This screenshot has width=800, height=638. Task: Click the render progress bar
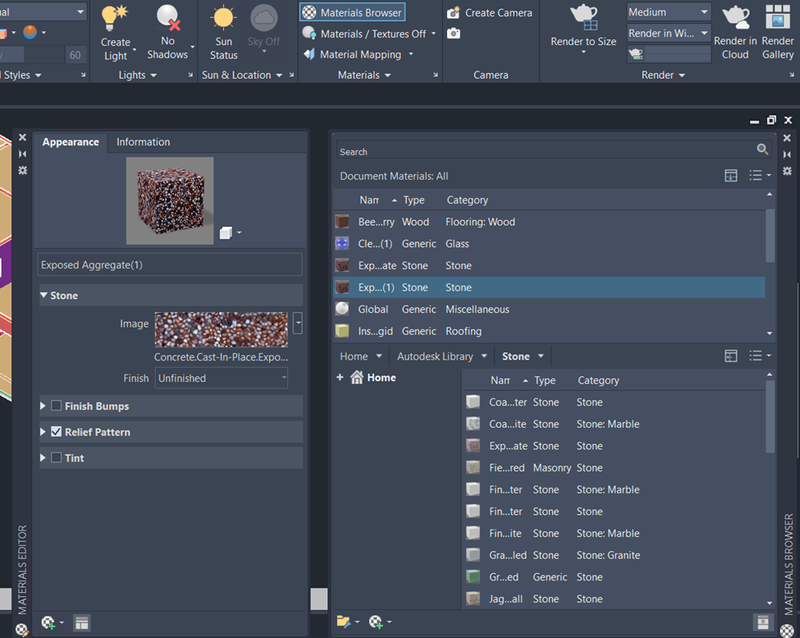678,54
